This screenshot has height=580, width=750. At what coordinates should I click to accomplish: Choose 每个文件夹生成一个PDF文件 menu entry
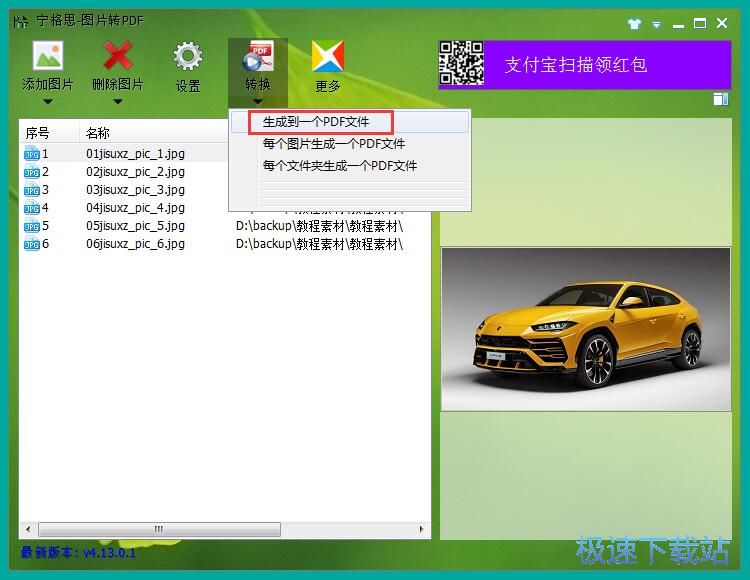350,165
